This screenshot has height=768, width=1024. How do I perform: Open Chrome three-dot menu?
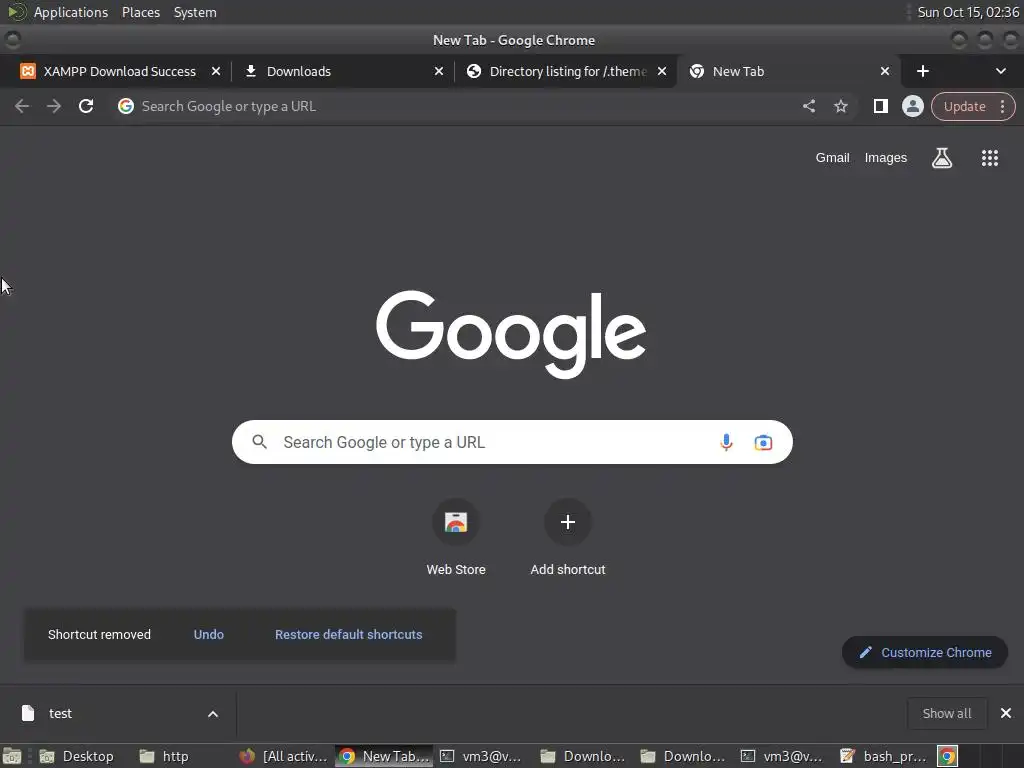1002,106
